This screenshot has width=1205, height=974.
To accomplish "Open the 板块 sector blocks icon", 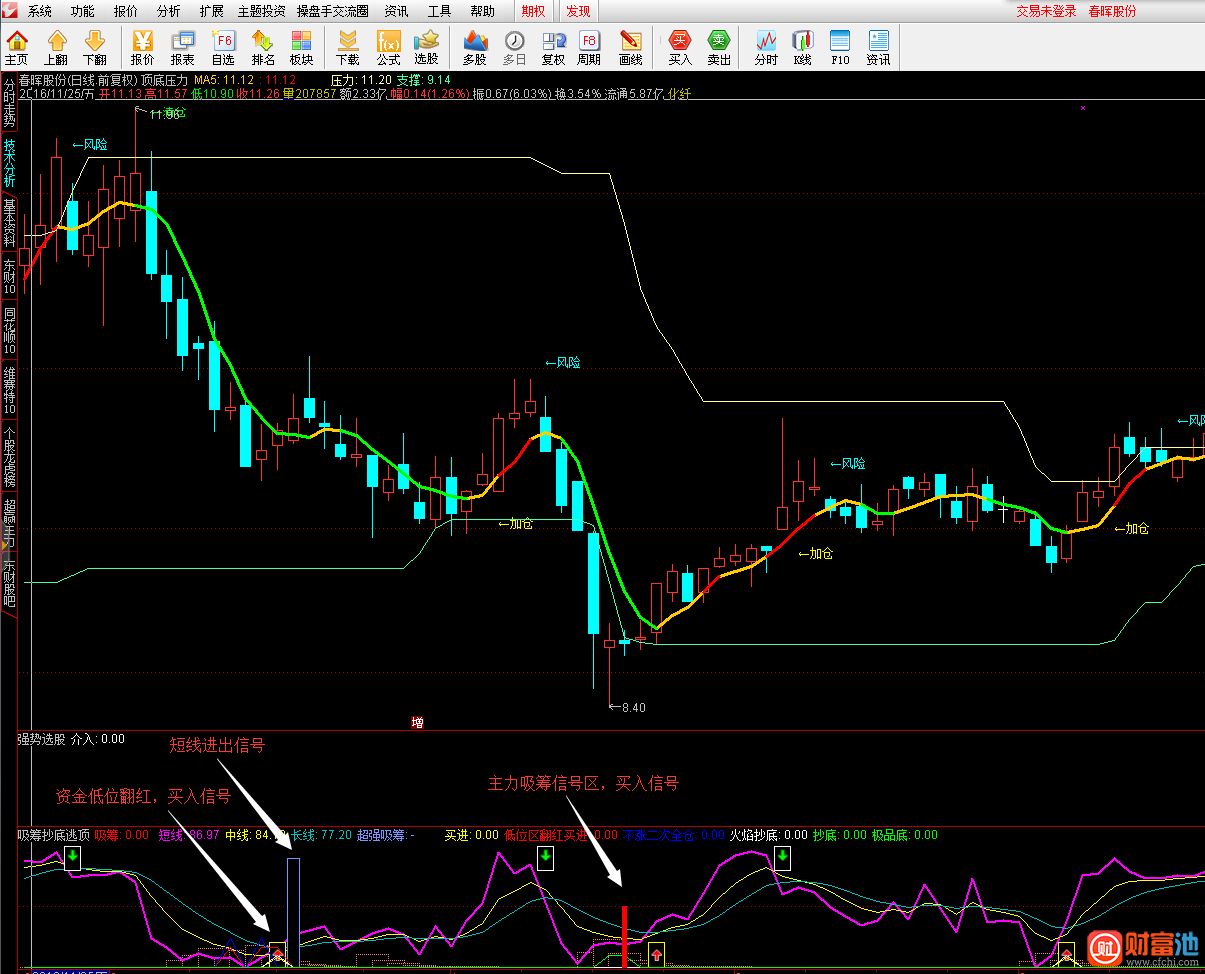I will point(302,47).
